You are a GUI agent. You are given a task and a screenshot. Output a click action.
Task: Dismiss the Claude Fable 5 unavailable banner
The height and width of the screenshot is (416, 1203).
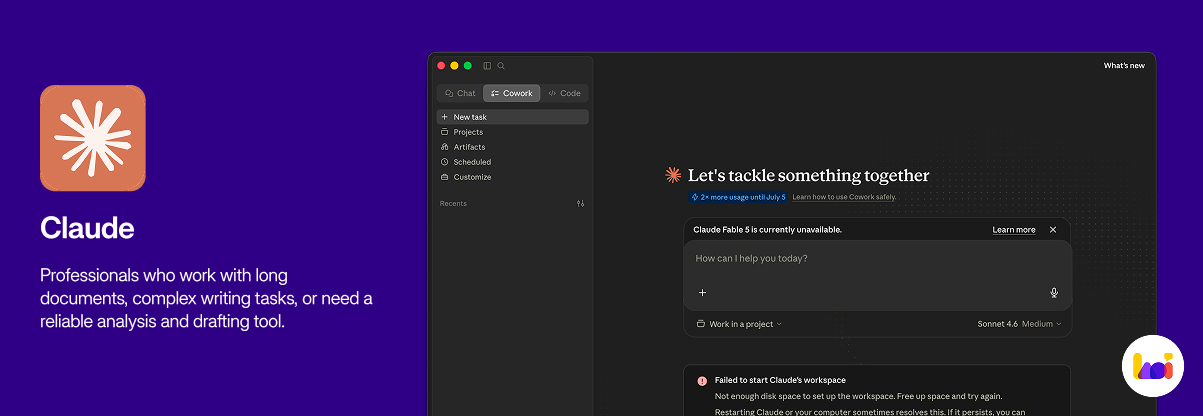(1053, 230)
